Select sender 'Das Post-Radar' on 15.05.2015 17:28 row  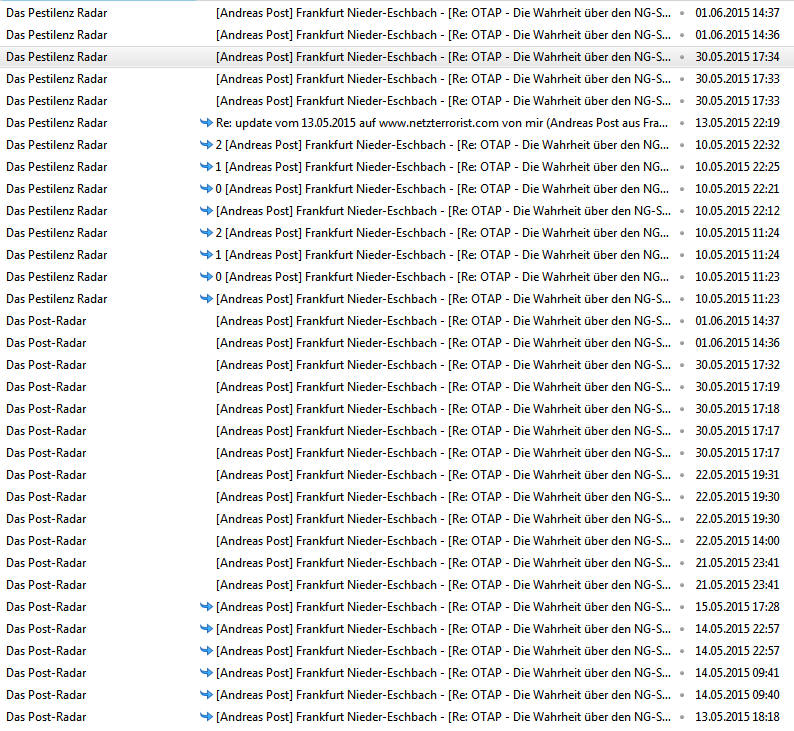coord(46,606)
